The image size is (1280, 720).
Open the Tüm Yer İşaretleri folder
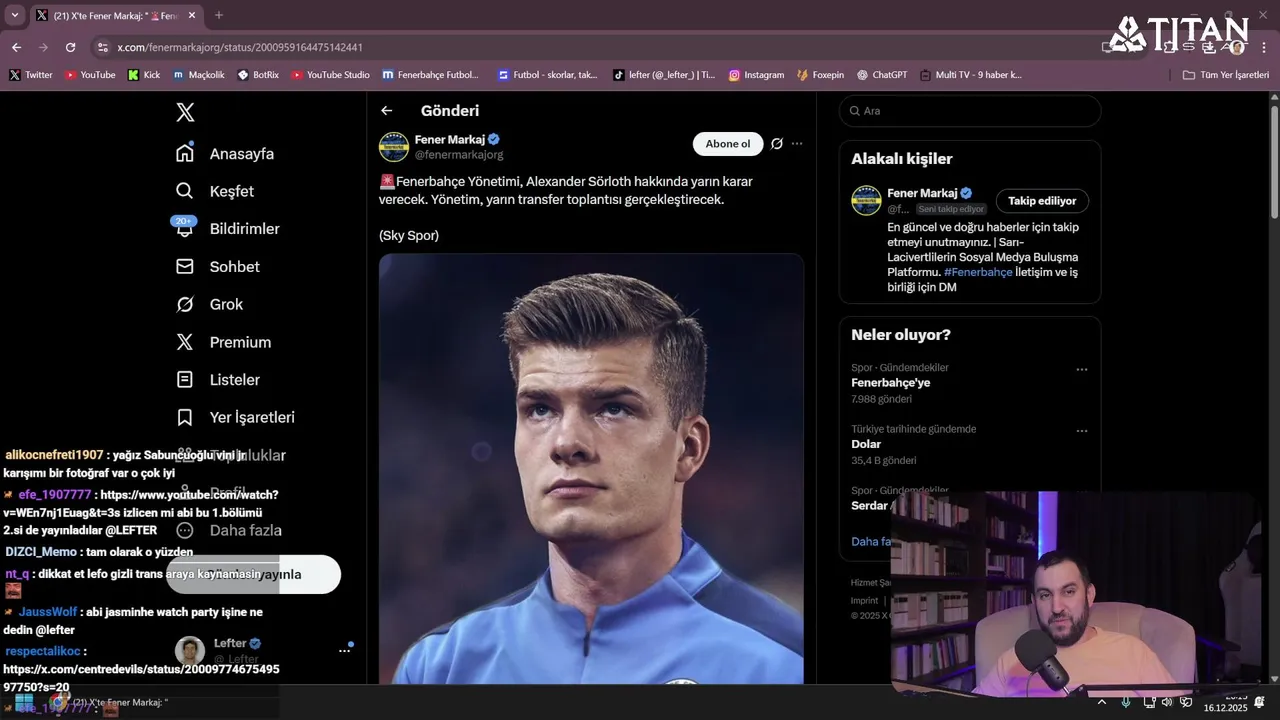[1226, 75]
